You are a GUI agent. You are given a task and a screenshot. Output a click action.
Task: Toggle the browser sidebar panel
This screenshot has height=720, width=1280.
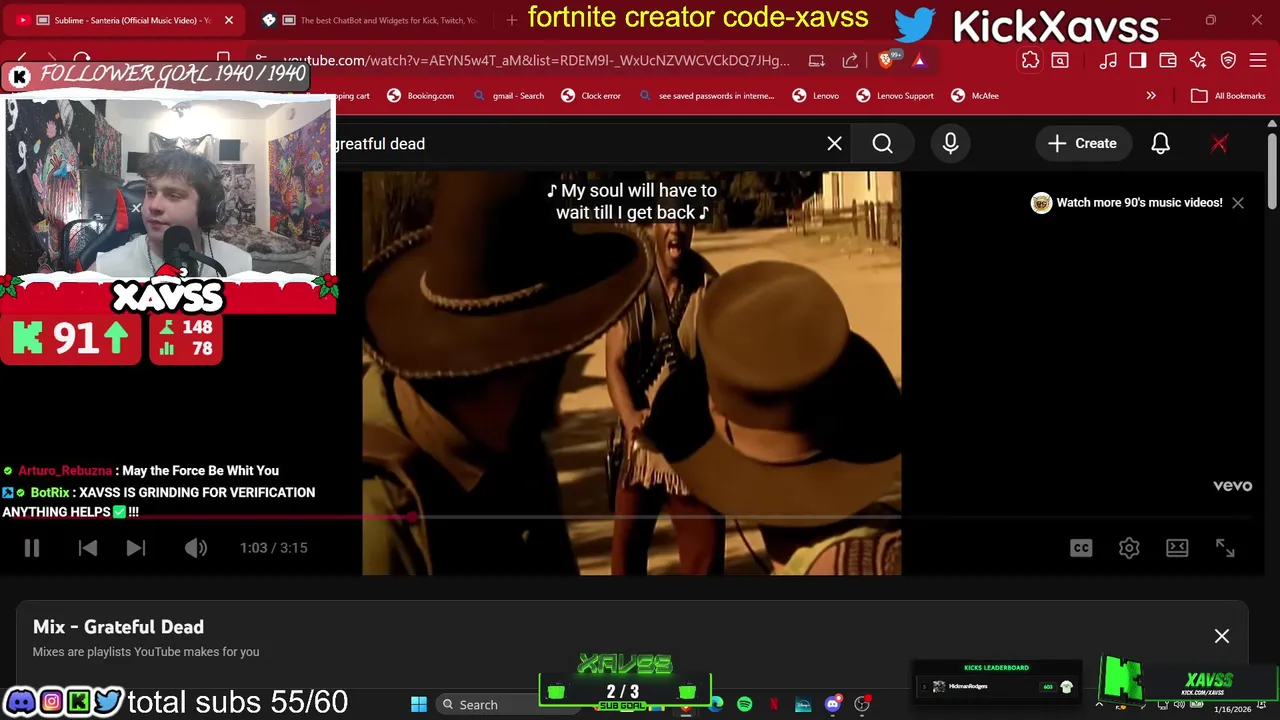[x=1138, y=61]
